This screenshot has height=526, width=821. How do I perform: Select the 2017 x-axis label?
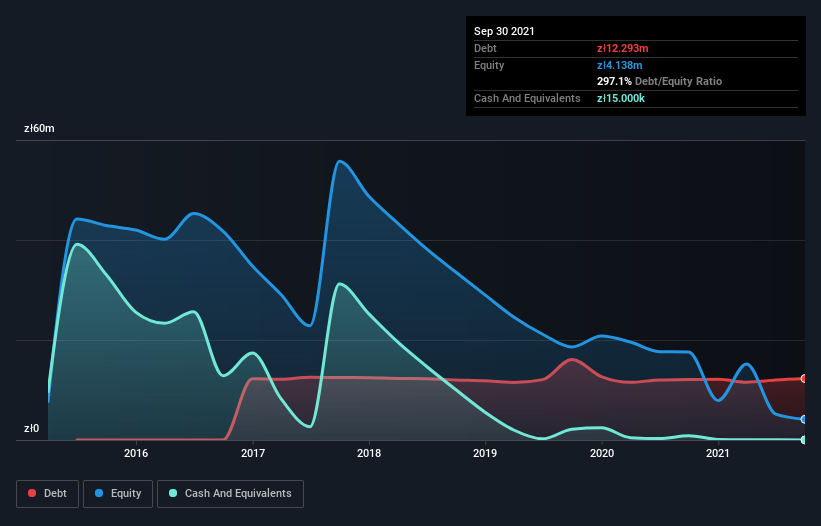tap(253, 453)
